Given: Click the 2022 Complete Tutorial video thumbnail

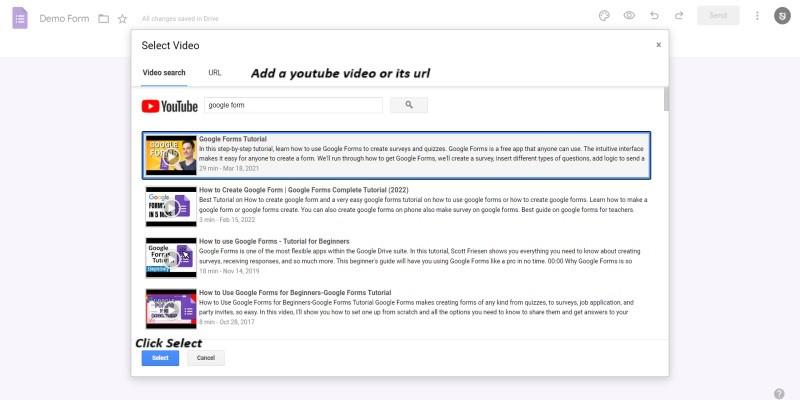Looking at the screenshot, I should coord(171,206).
